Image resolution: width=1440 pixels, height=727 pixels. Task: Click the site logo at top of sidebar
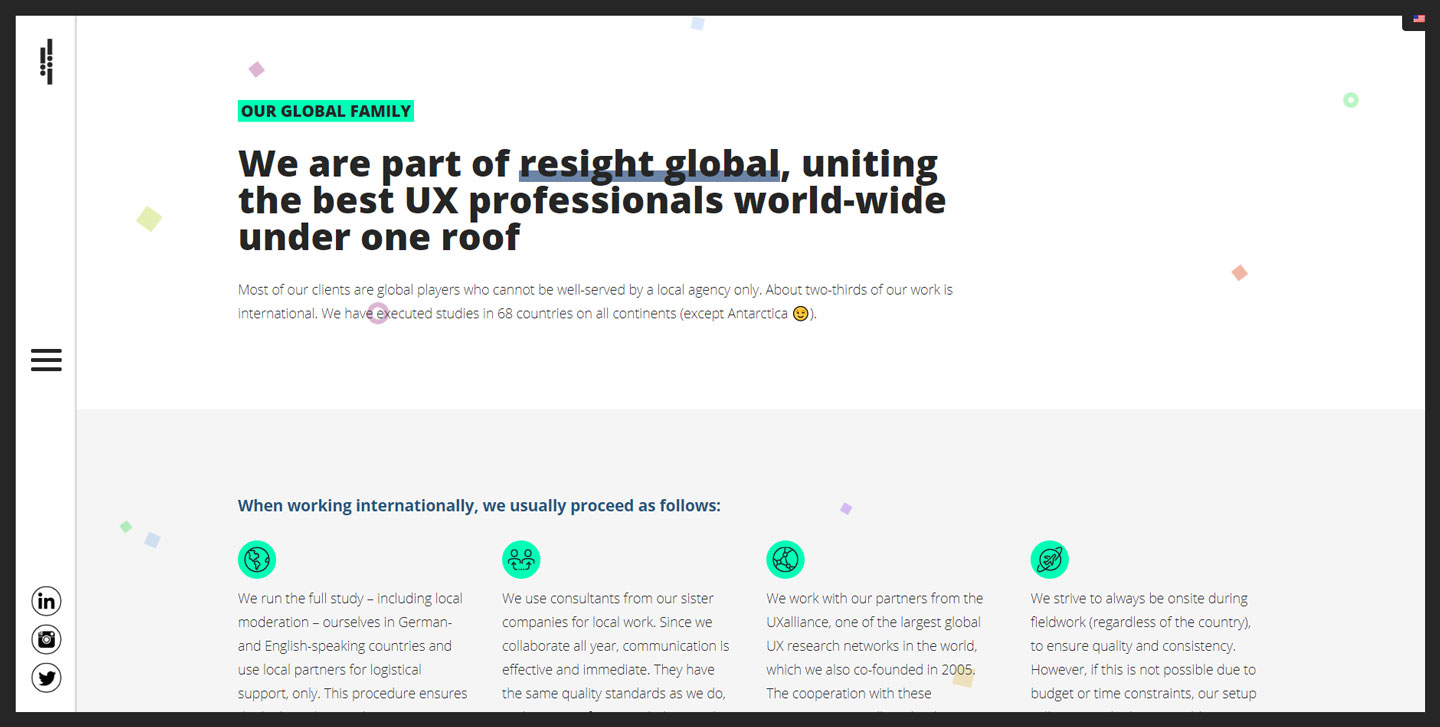[x=46, y=62]
